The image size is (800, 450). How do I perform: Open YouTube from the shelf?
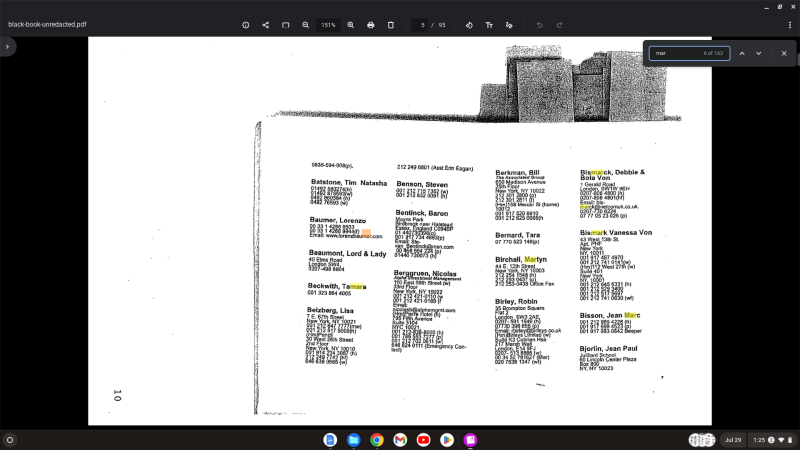coord(423,439)
